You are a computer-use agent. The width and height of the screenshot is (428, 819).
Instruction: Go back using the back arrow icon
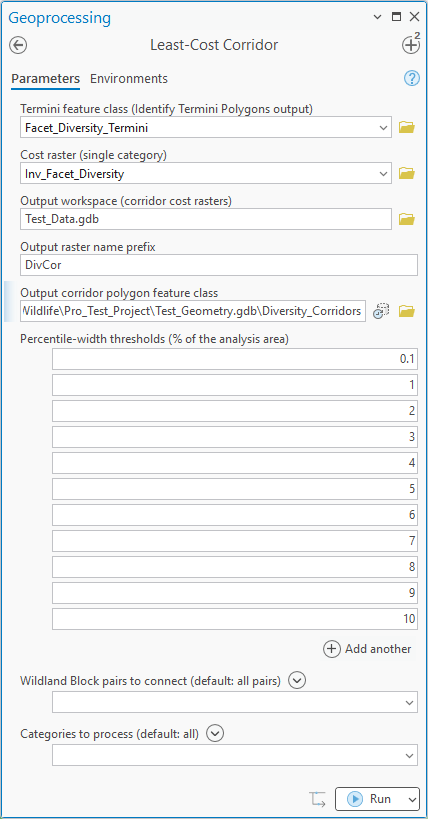pos(18,45)
